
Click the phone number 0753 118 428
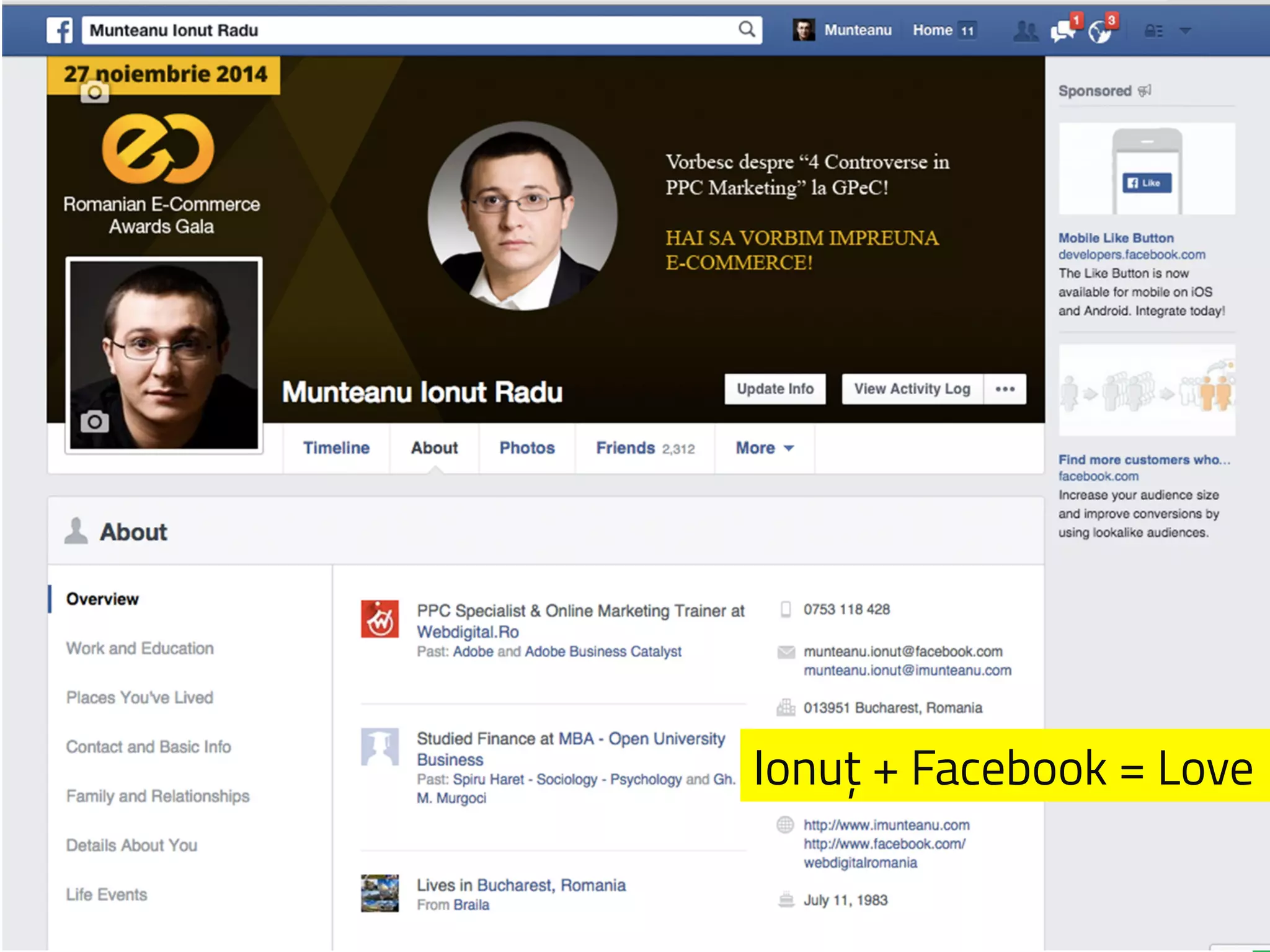pos(846,609)
